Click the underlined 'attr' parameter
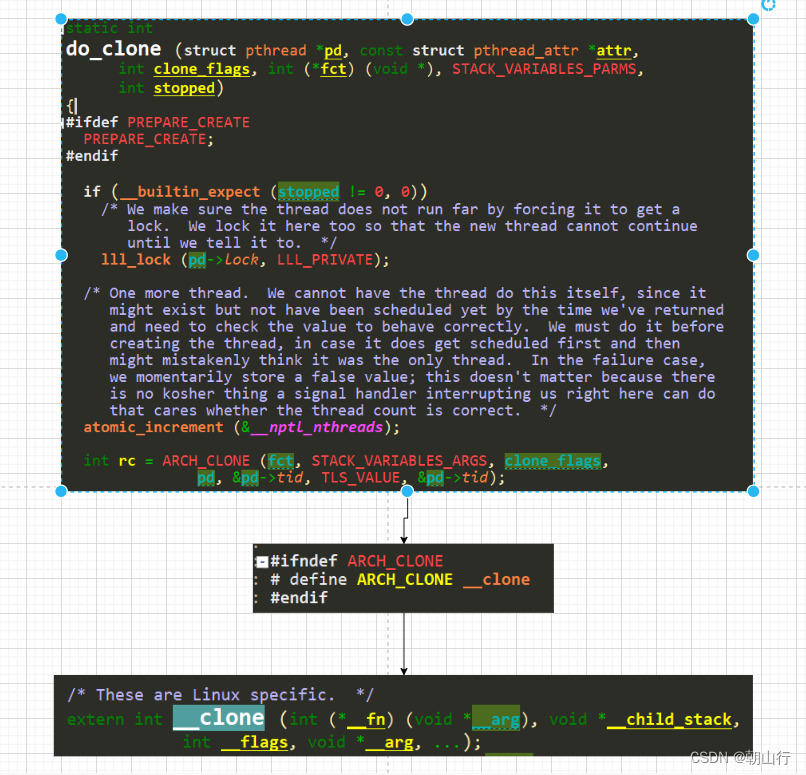Image resolution: width=806 pixels, height=775 pixels. 614,50
